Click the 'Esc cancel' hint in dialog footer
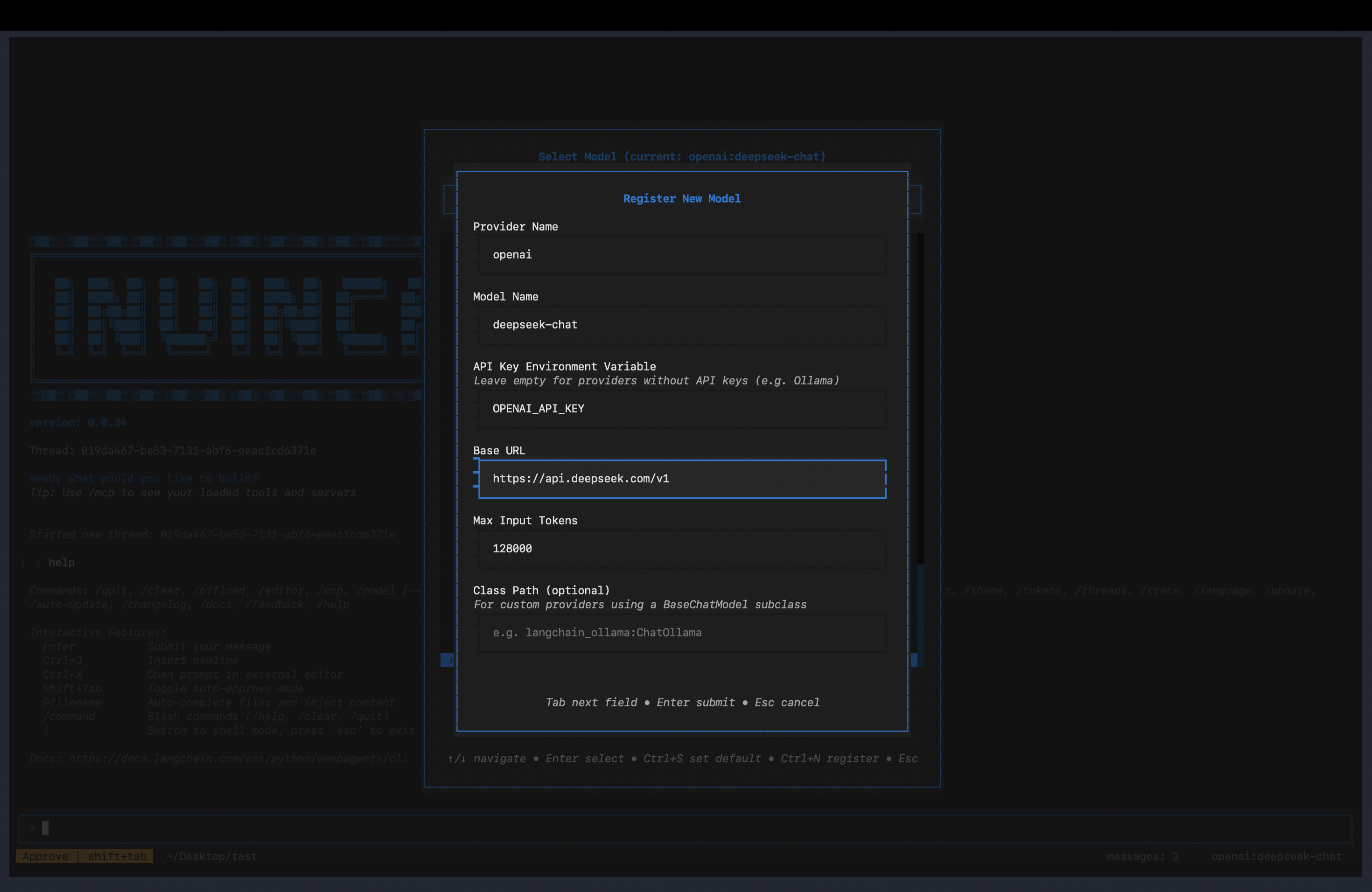The height and width of the screenshot is (892, 1372). click(786, 703)
